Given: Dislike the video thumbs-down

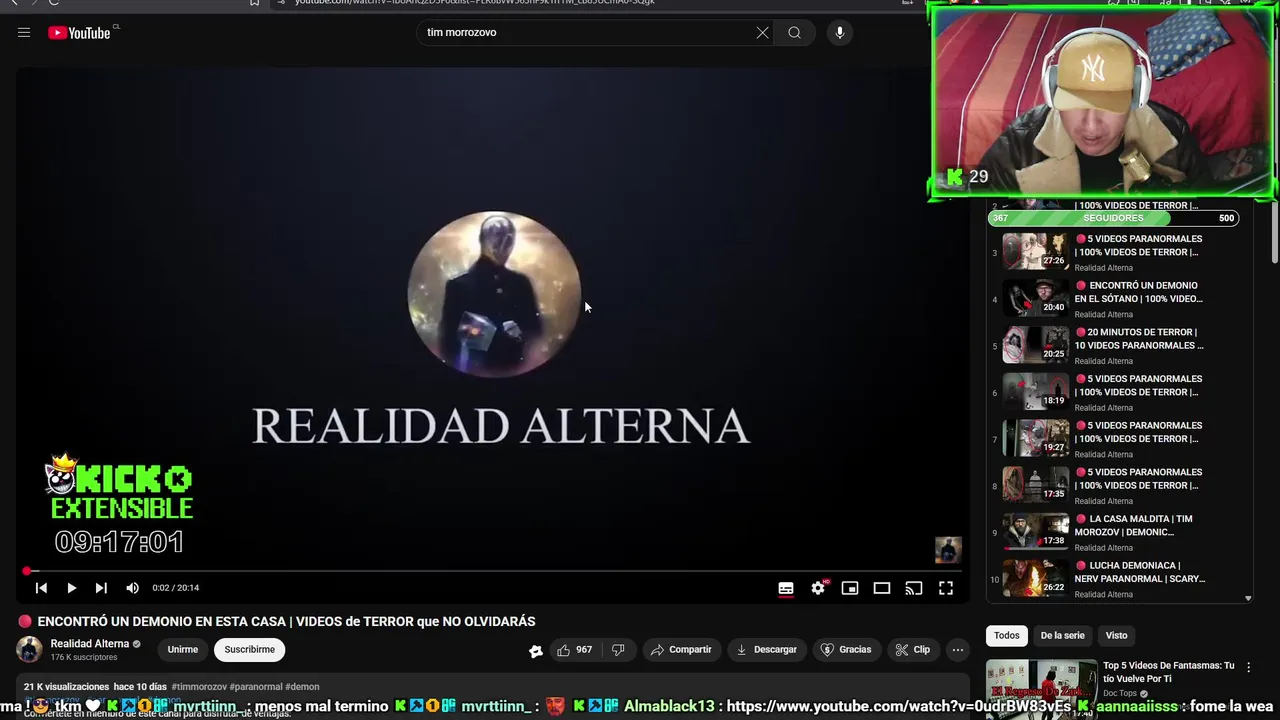Looking at the screenshot, I should tap(618, 650).
